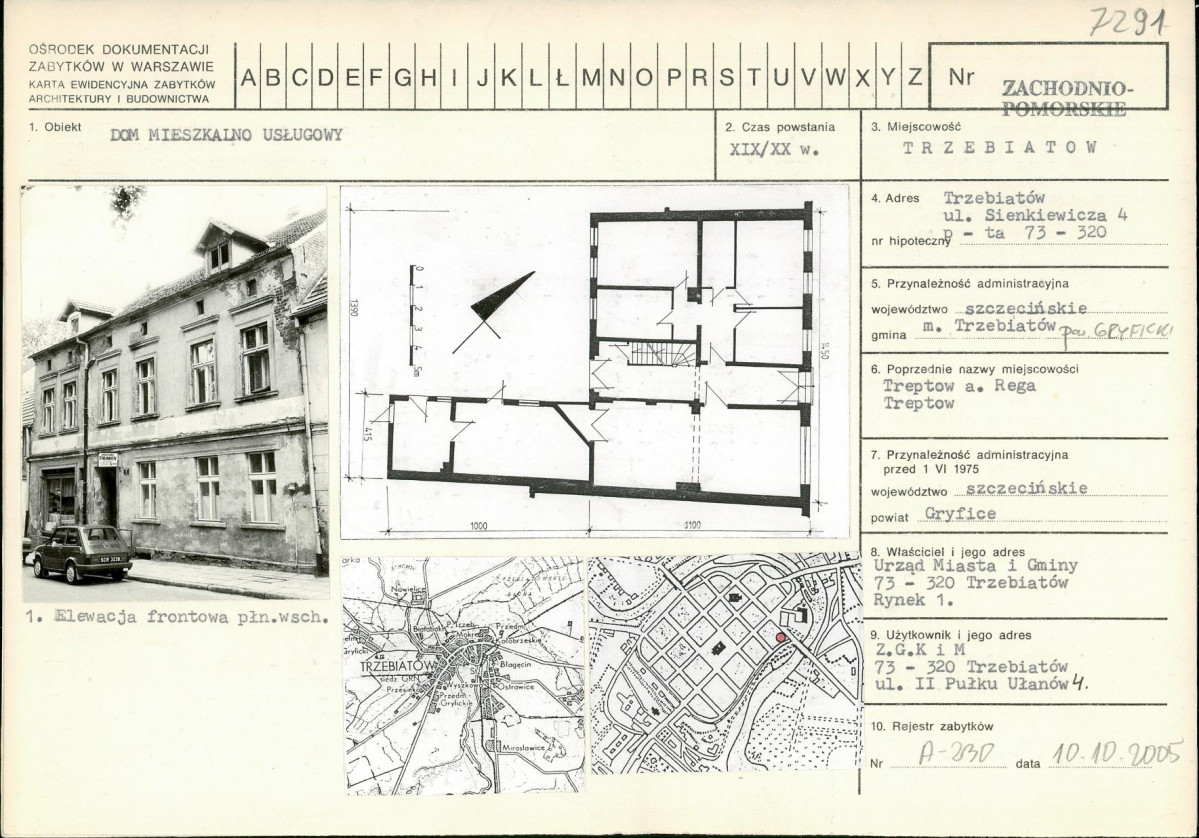
Task: Select the letter M index box
Action: click(590, 77)
